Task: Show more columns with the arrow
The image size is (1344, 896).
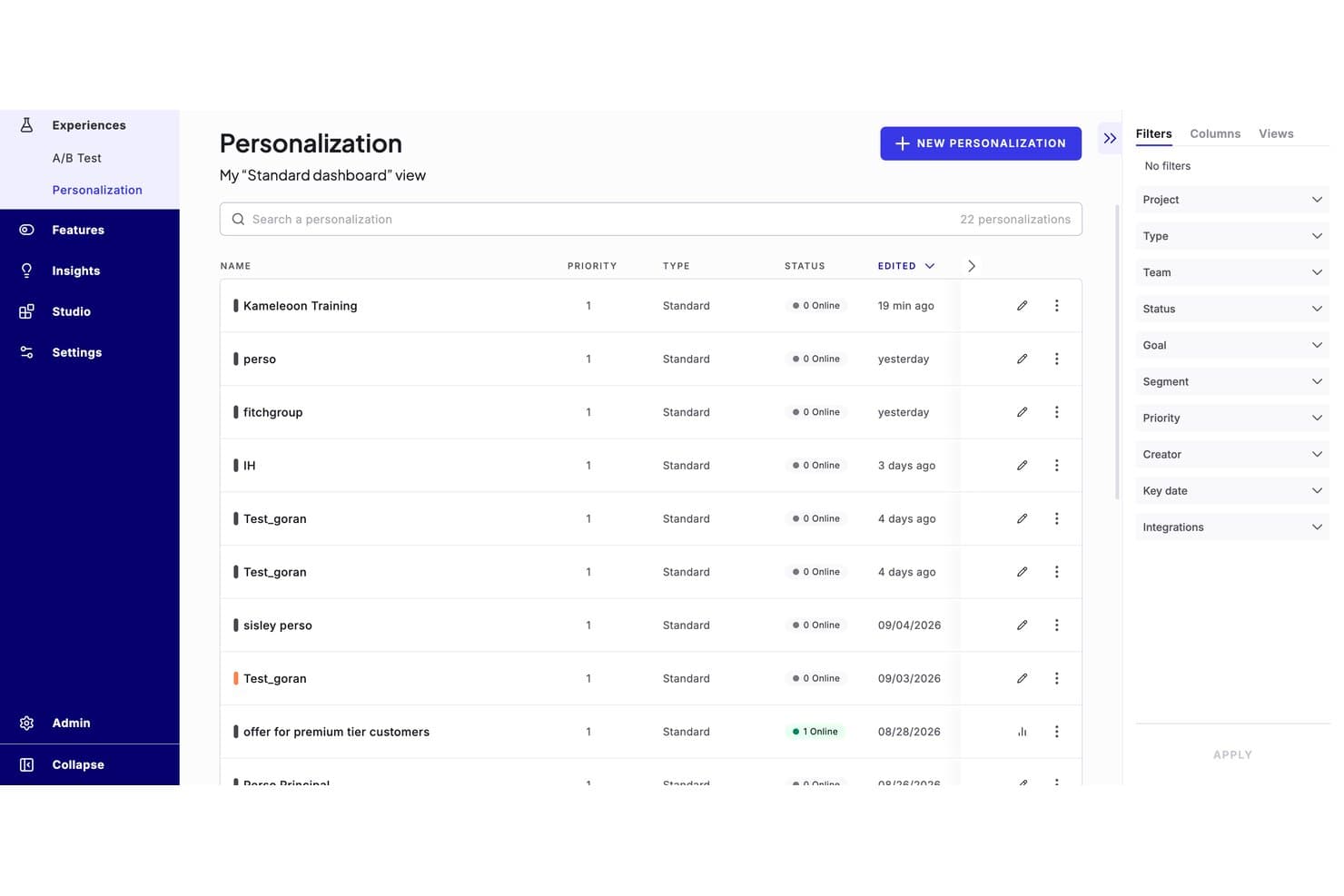Action: pyautogui.click(x=972, y=266)
